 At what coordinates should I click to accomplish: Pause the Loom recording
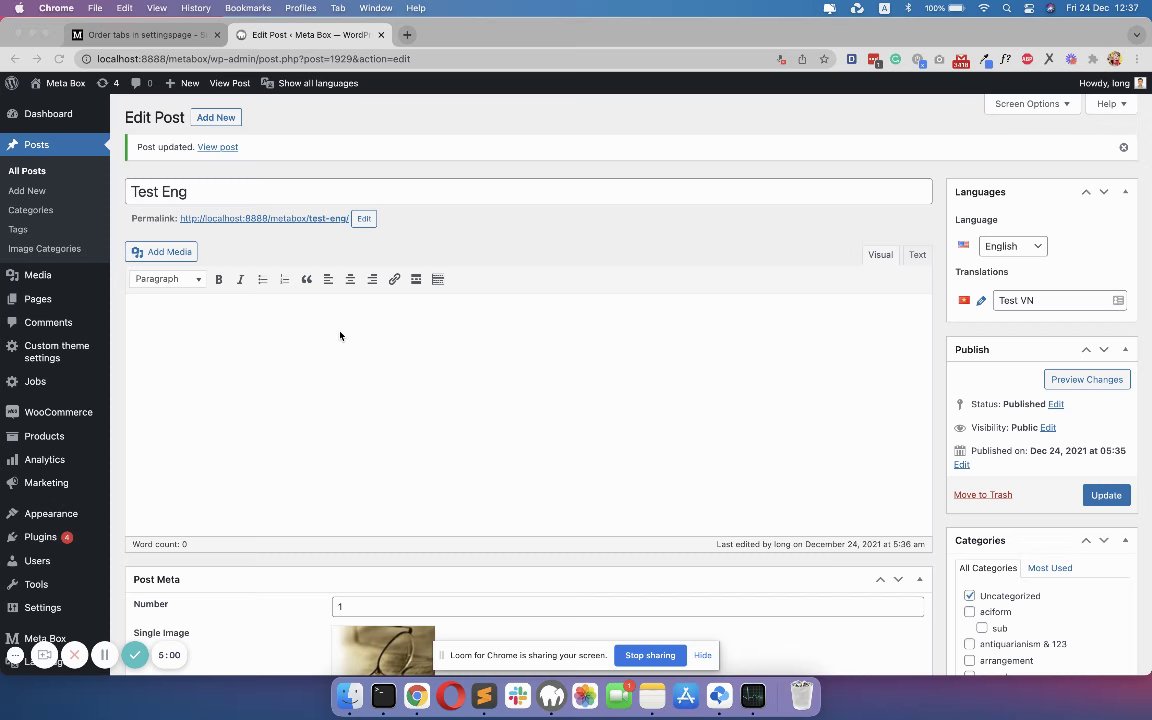[x=104, y=655]
